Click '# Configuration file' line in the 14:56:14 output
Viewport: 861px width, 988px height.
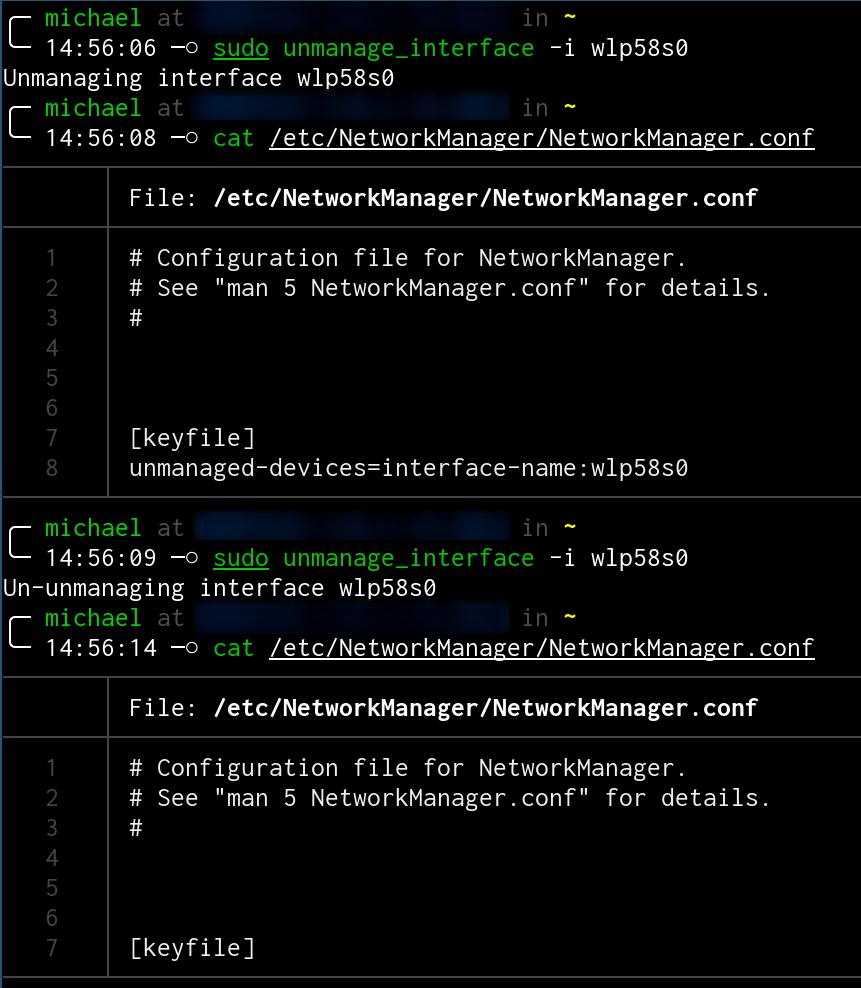[x=407, y=768]
